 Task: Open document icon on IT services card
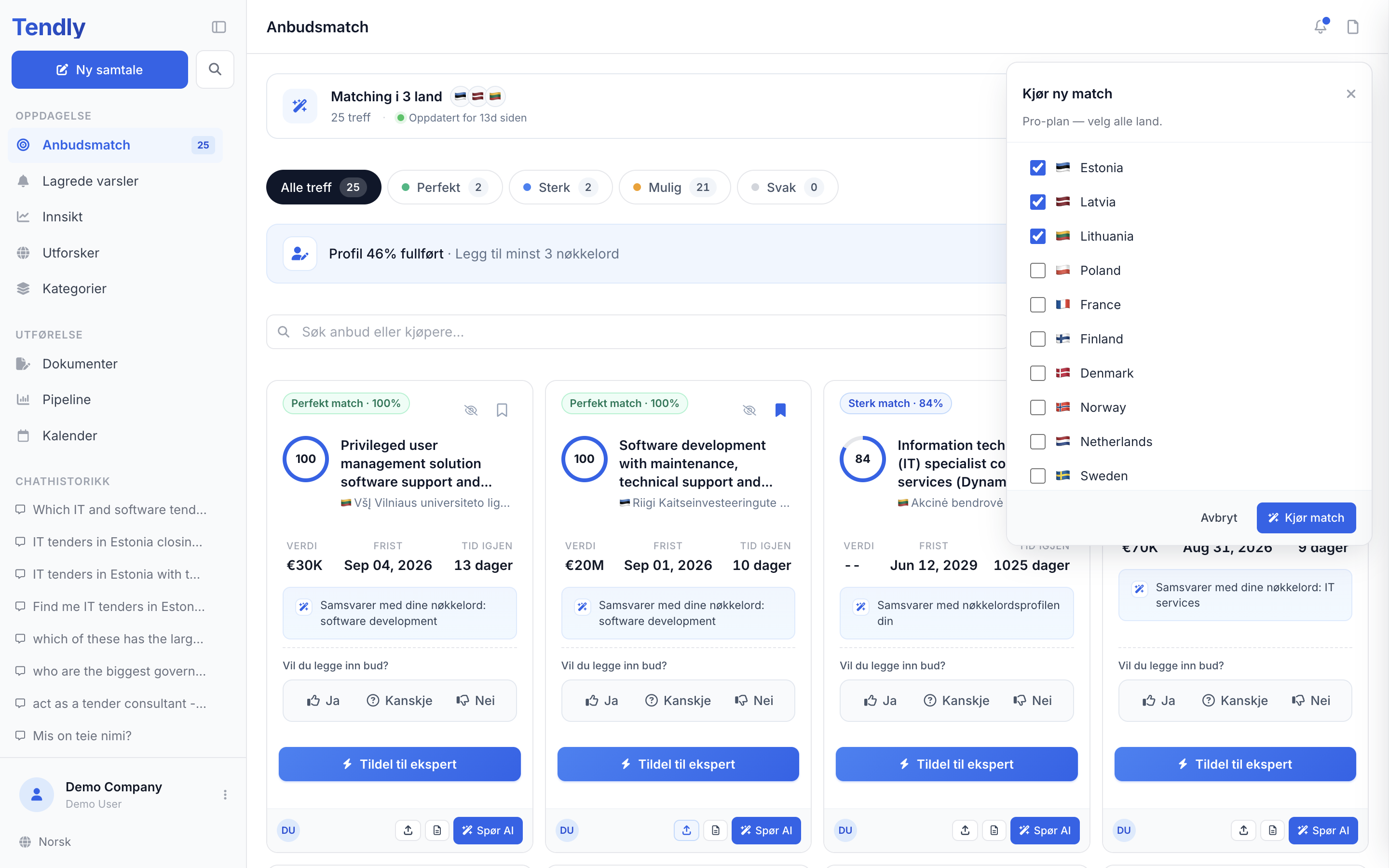click(x=1272, y=830)
